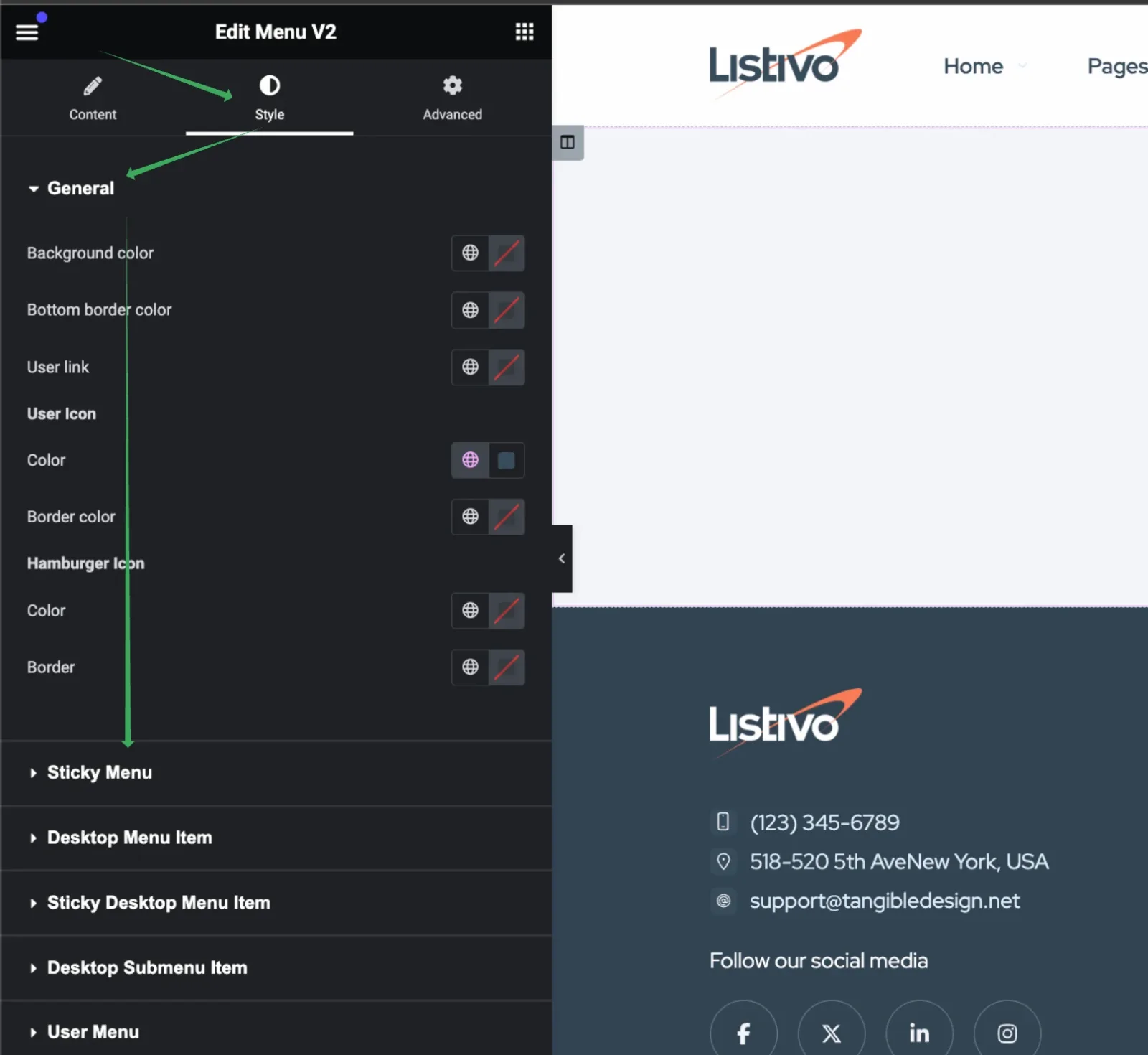Open global color for Bottom border color
This screenshot has width=1148, height=1055.
point(470,310)
